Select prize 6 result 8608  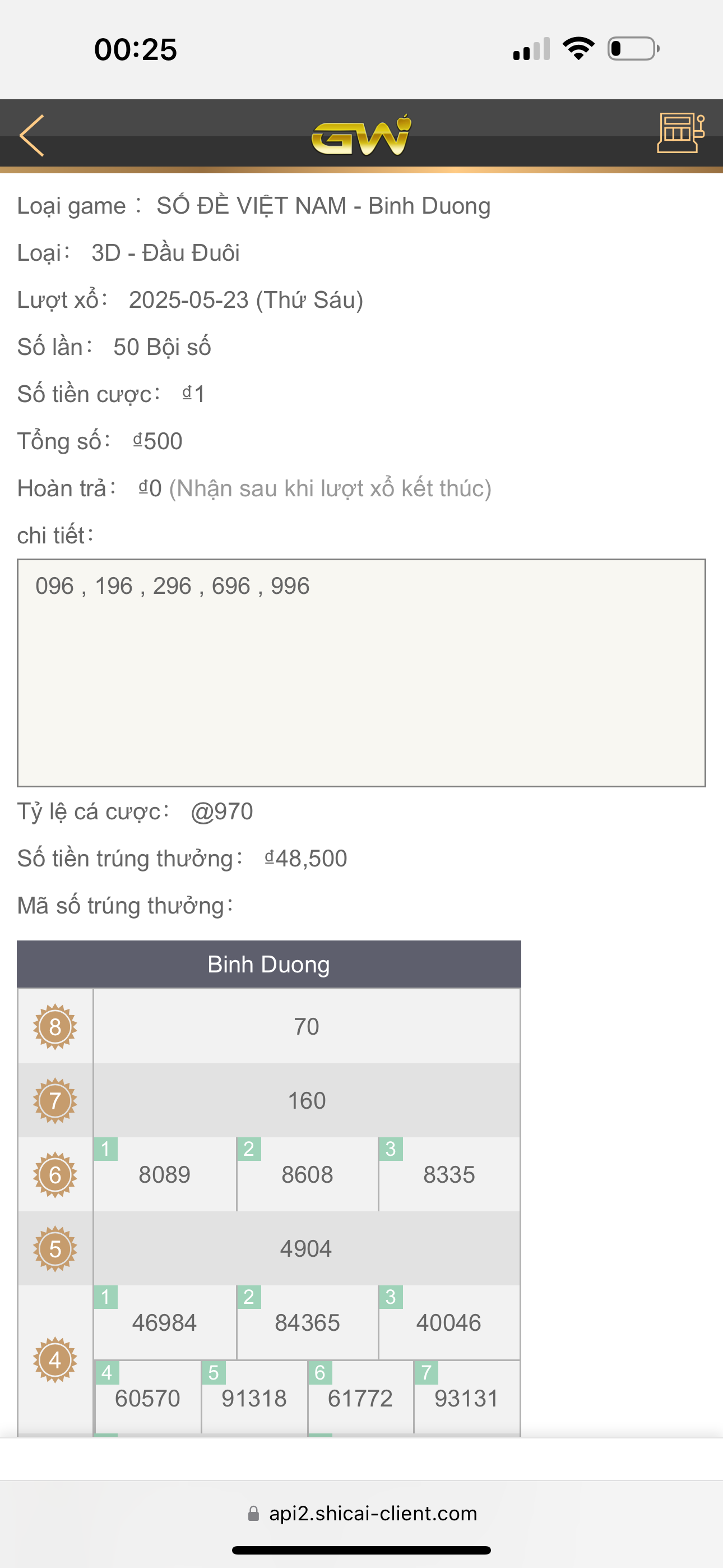(x=307, y=1175)
